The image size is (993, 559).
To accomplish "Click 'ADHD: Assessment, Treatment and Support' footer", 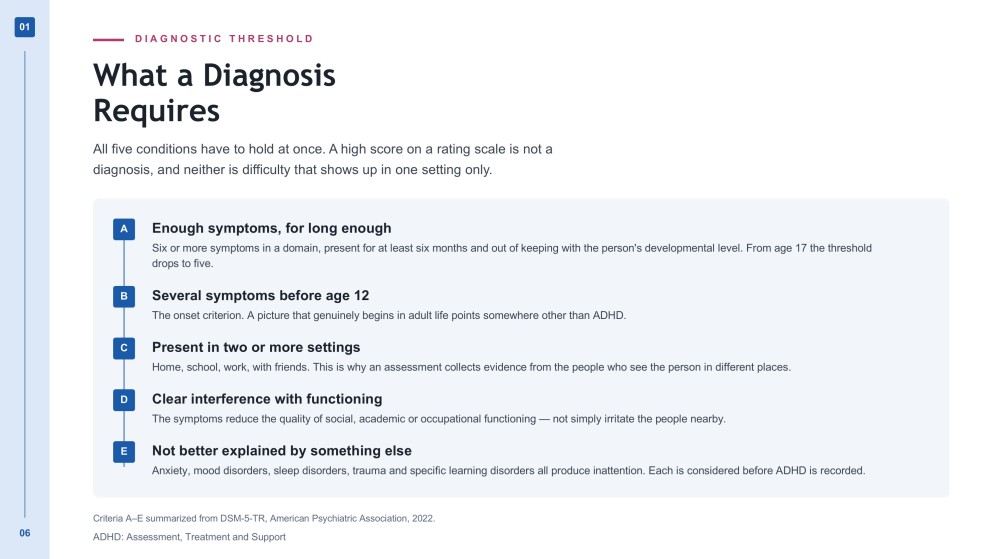I will pos(189,537).
